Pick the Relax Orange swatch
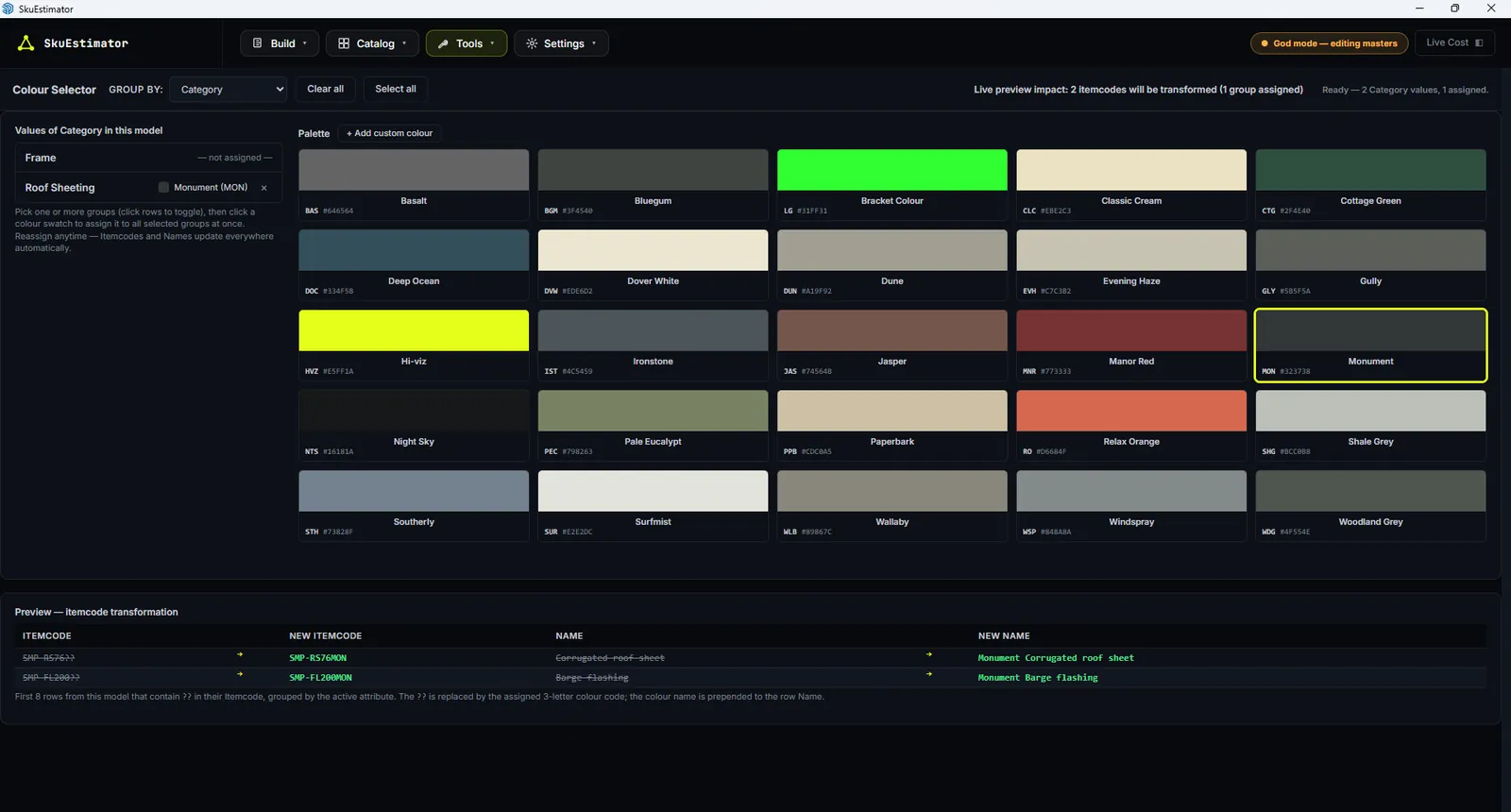 pyautogui.click(x=1131, y=425)
